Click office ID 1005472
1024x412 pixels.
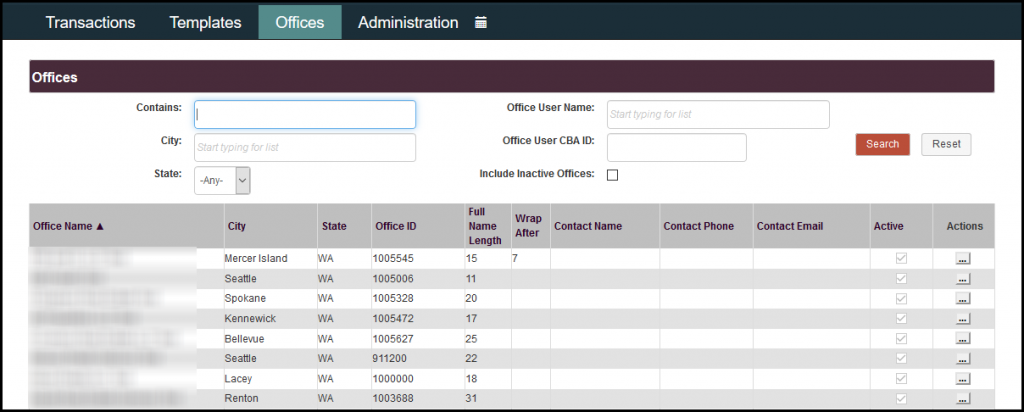tap(392, 319)
